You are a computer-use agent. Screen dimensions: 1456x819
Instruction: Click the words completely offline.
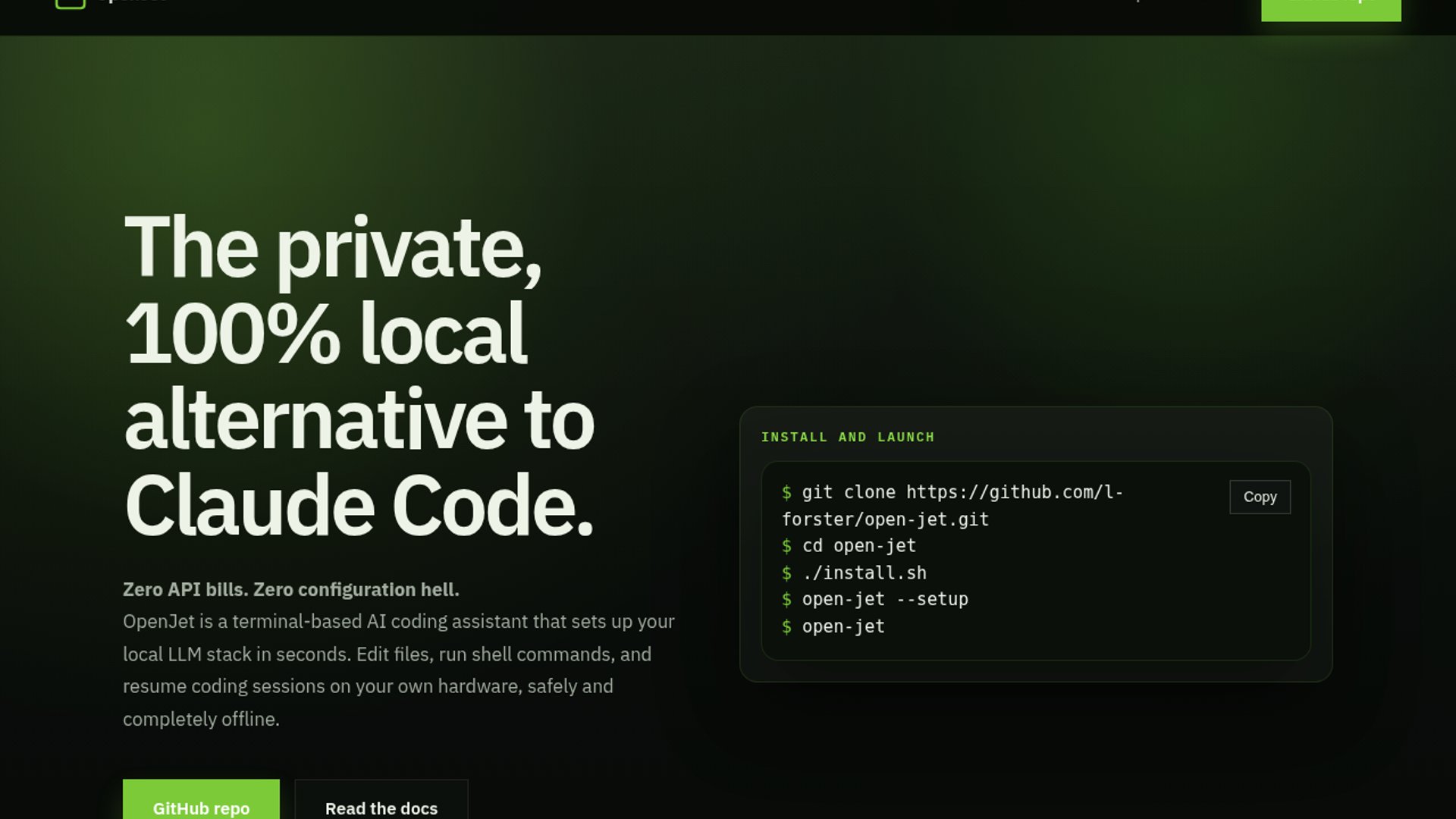pyautogui.click(x=201, y=719)
